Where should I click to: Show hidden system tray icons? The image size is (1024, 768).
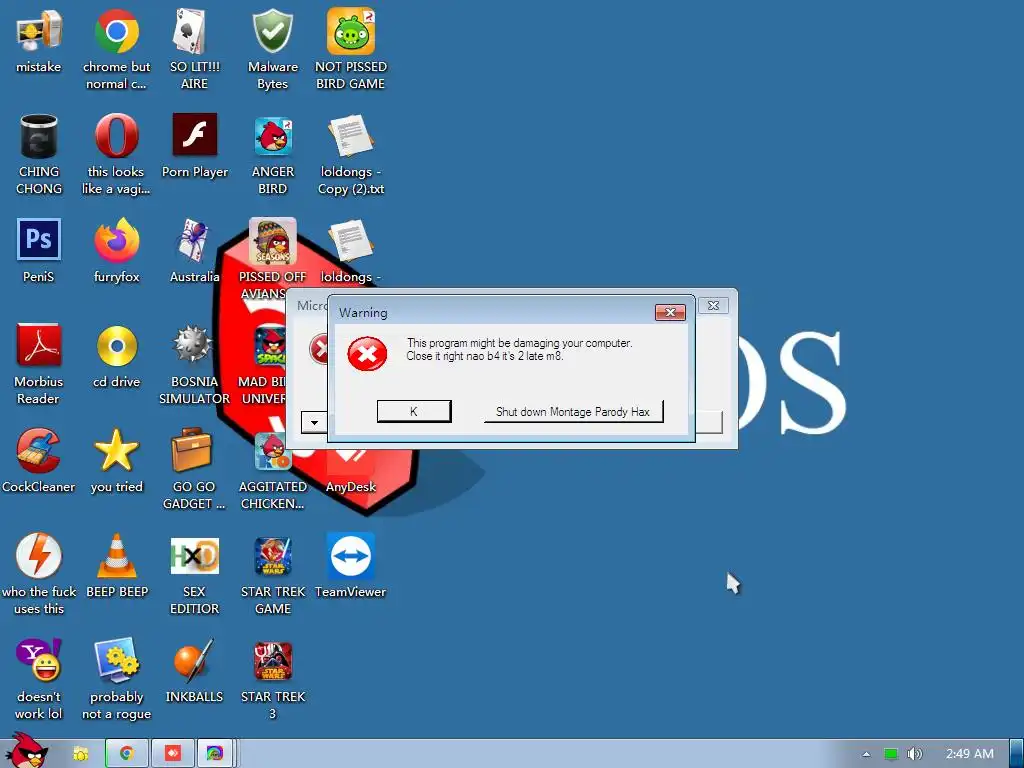pos(866,754)
